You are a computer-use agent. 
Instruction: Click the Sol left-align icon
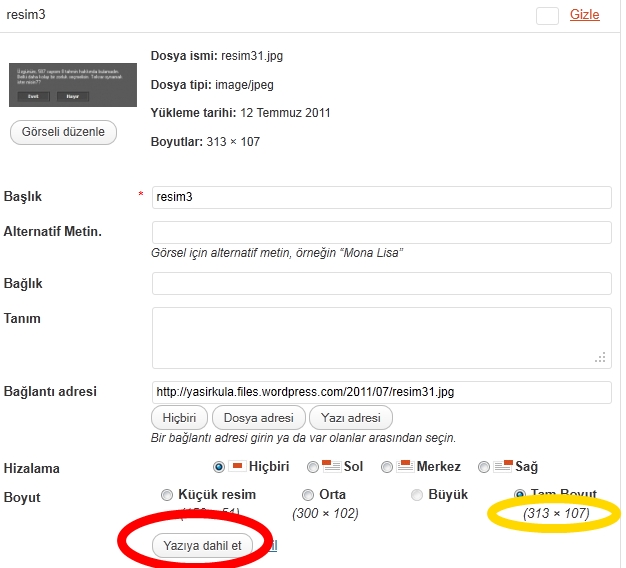331,466
